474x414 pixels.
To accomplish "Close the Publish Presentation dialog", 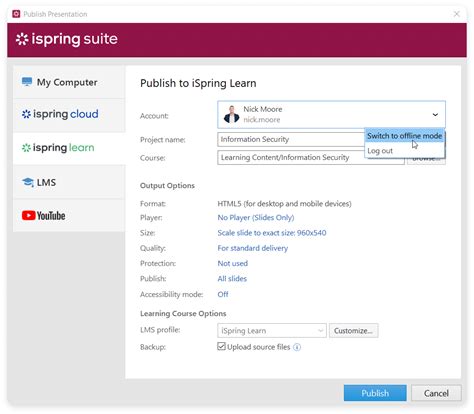I will (x=457, y=14).
